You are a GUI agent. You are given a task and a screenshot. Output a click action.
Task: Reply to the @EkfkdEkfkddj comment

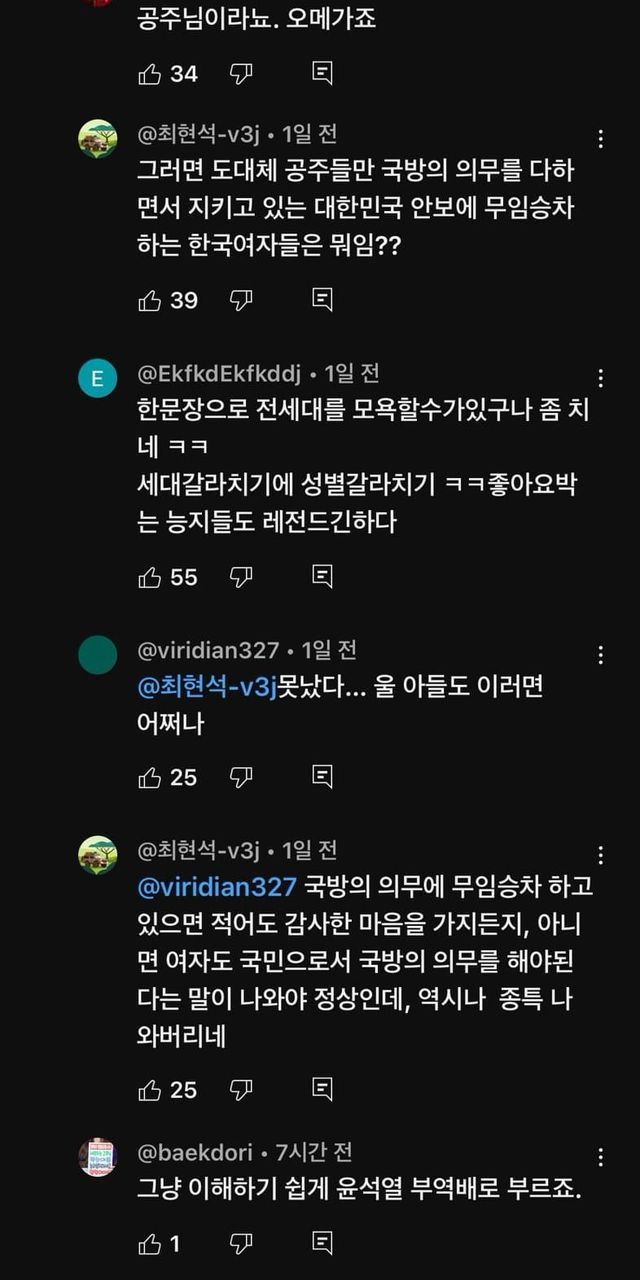(322, 577)
